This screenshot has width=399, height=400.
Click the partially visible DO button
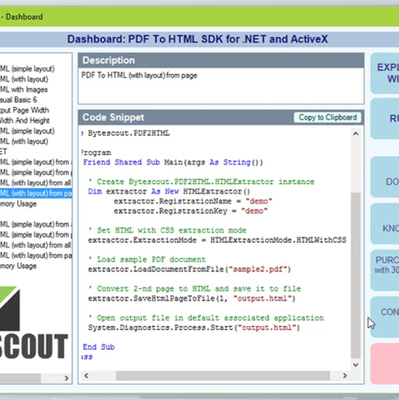[x=385, y=177]
